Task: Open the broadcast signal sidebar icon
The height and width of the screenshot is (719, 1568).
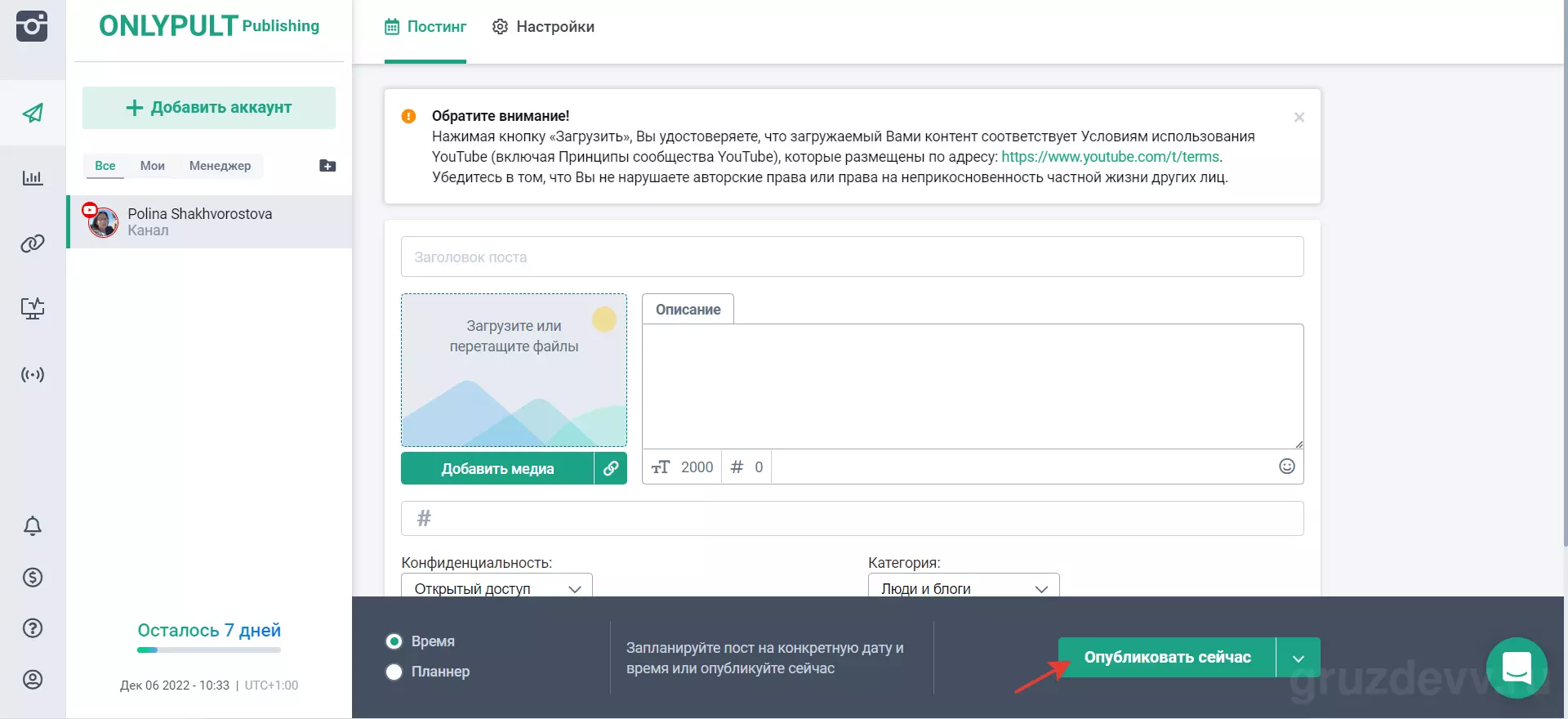Action: (x=33, y=375)
